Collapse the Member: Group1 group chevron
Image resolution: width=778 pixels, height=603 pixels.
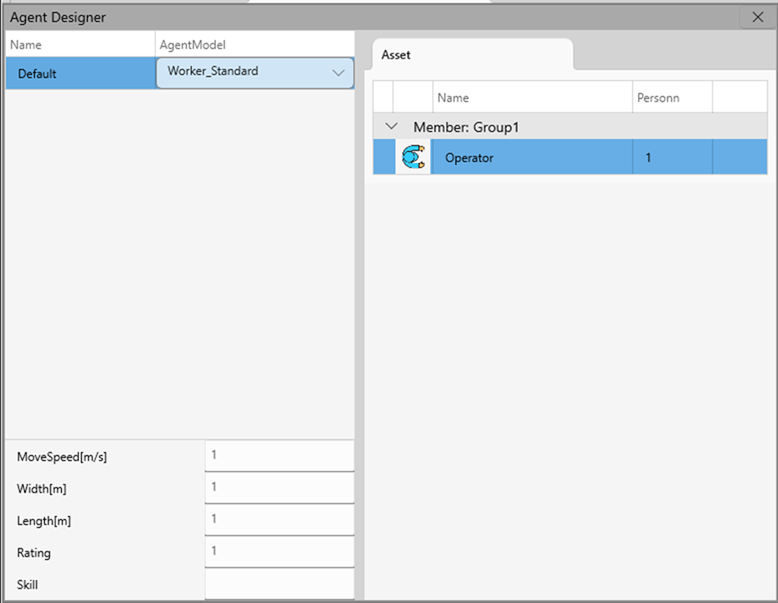[393, 127]
